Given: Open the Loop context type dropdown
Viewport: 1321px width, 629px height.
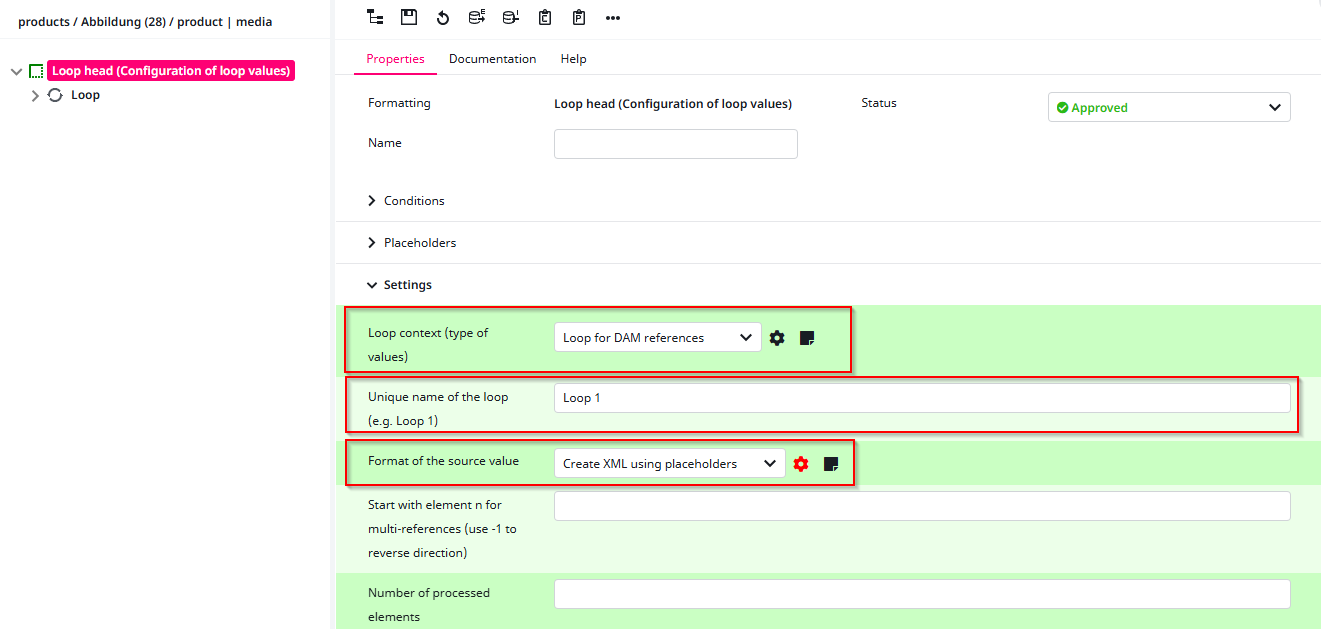Looking at the screenshot, I should [x=657, y=338].
